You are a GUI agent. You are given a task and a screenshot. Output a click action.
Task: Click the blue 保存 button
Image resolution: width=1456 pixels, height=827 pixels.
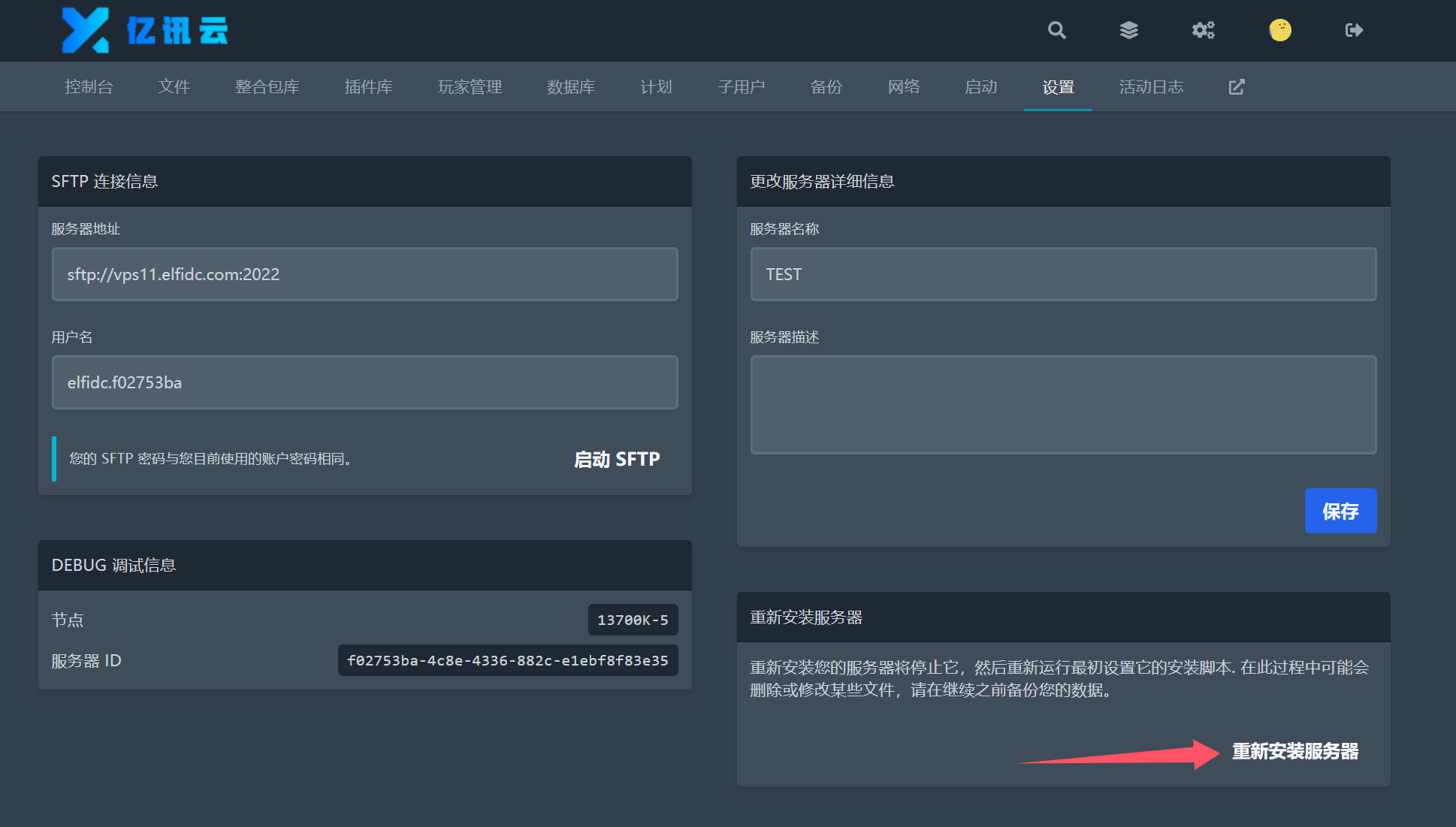[x=1340, y=511]
